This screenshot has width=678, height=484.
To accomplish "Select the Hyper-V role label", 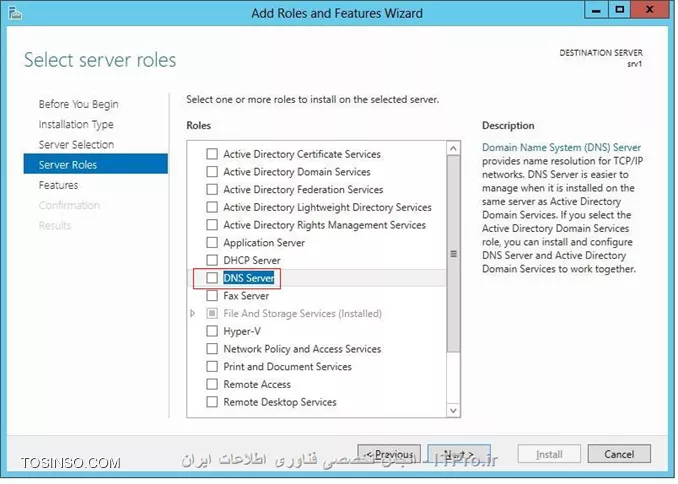I will pyautogui.click(x=242, y=331).
